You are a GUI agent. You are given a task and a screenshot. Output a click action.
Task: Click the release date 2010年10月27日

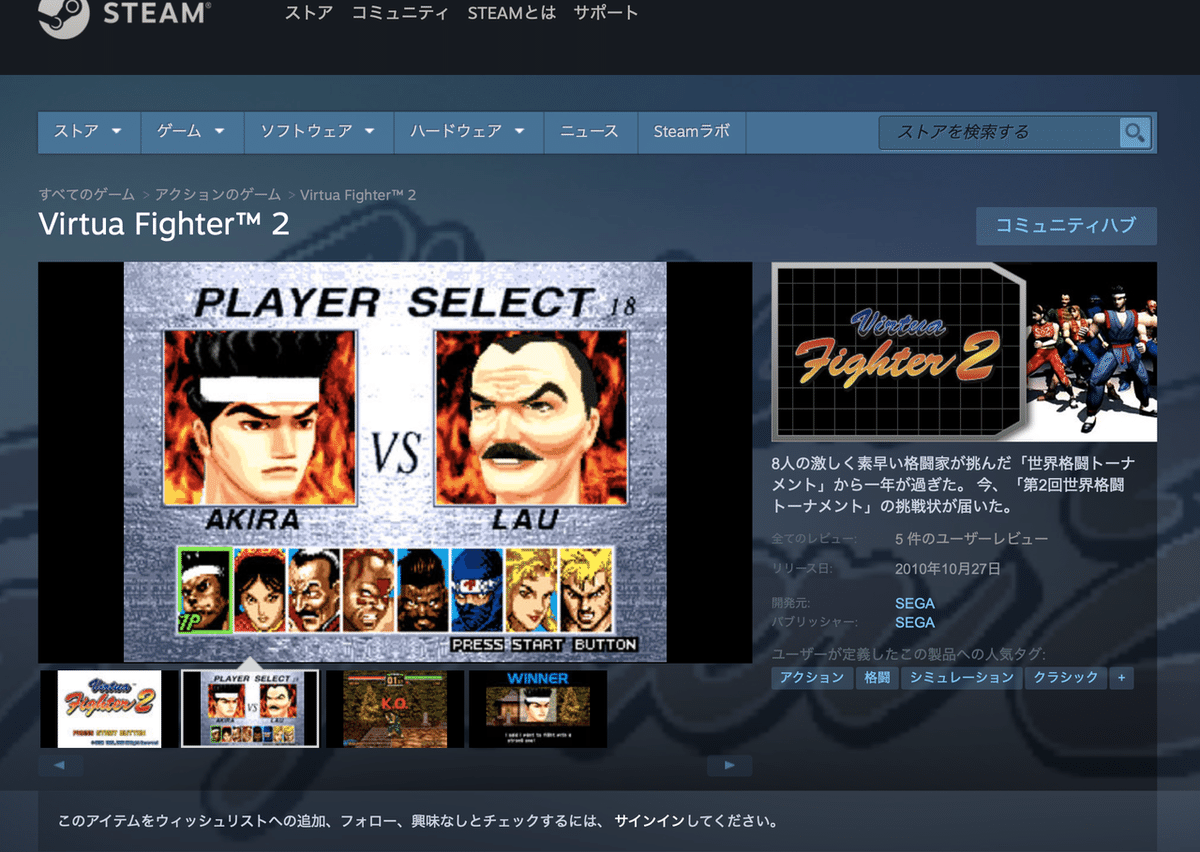tap(948, 569)
